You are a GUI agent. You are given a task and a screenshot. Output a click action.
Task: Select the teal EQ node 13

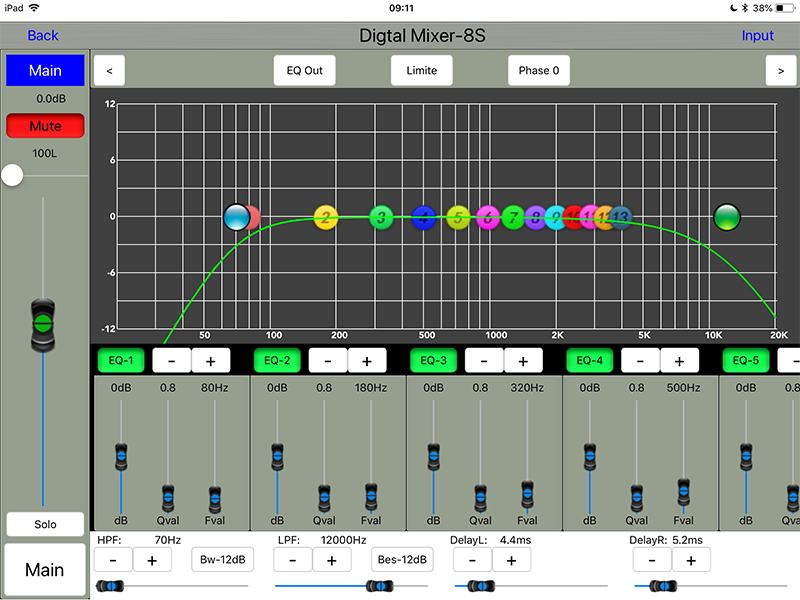[621, 216]
